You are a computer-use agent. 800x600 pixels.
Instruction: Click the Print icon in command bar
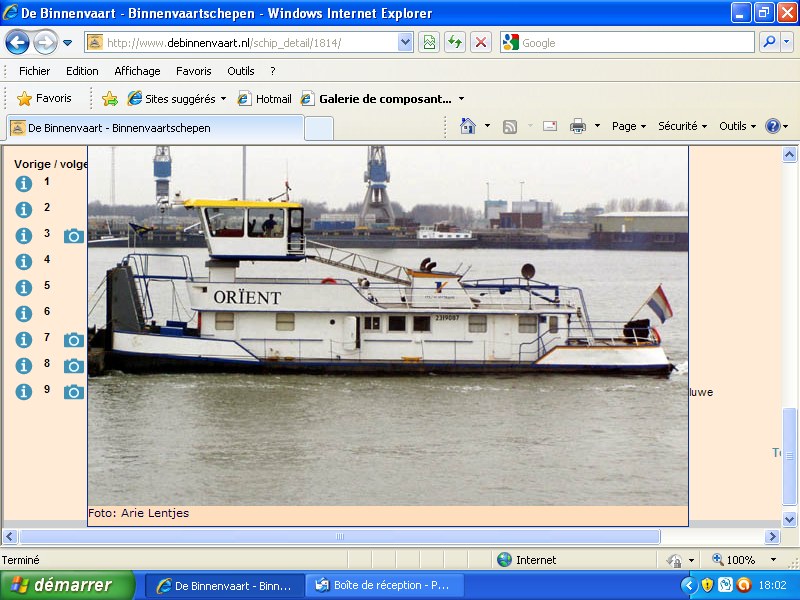click(x=577, y=126)
